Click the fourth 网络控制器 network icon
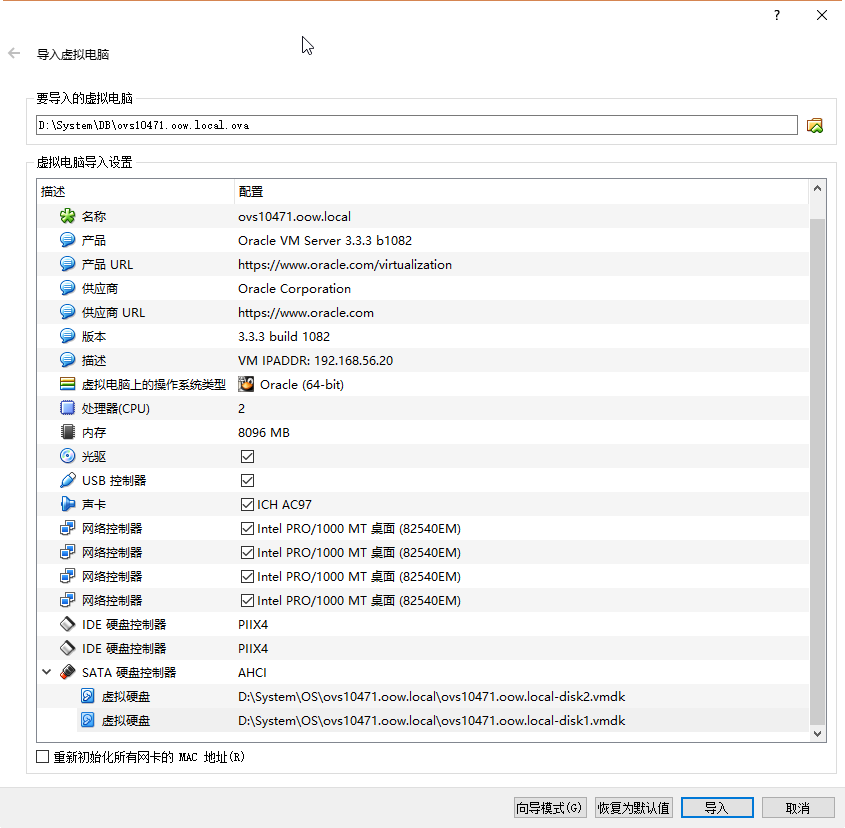845x828 pixels. (67, 600)
